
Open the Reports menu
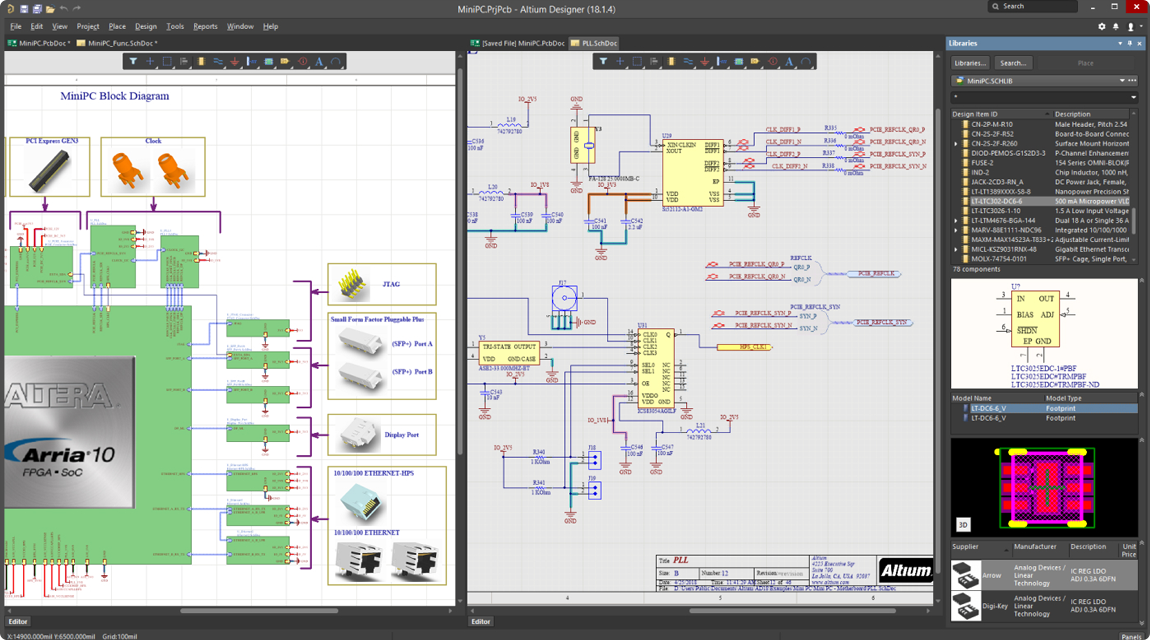pos(205,26)
